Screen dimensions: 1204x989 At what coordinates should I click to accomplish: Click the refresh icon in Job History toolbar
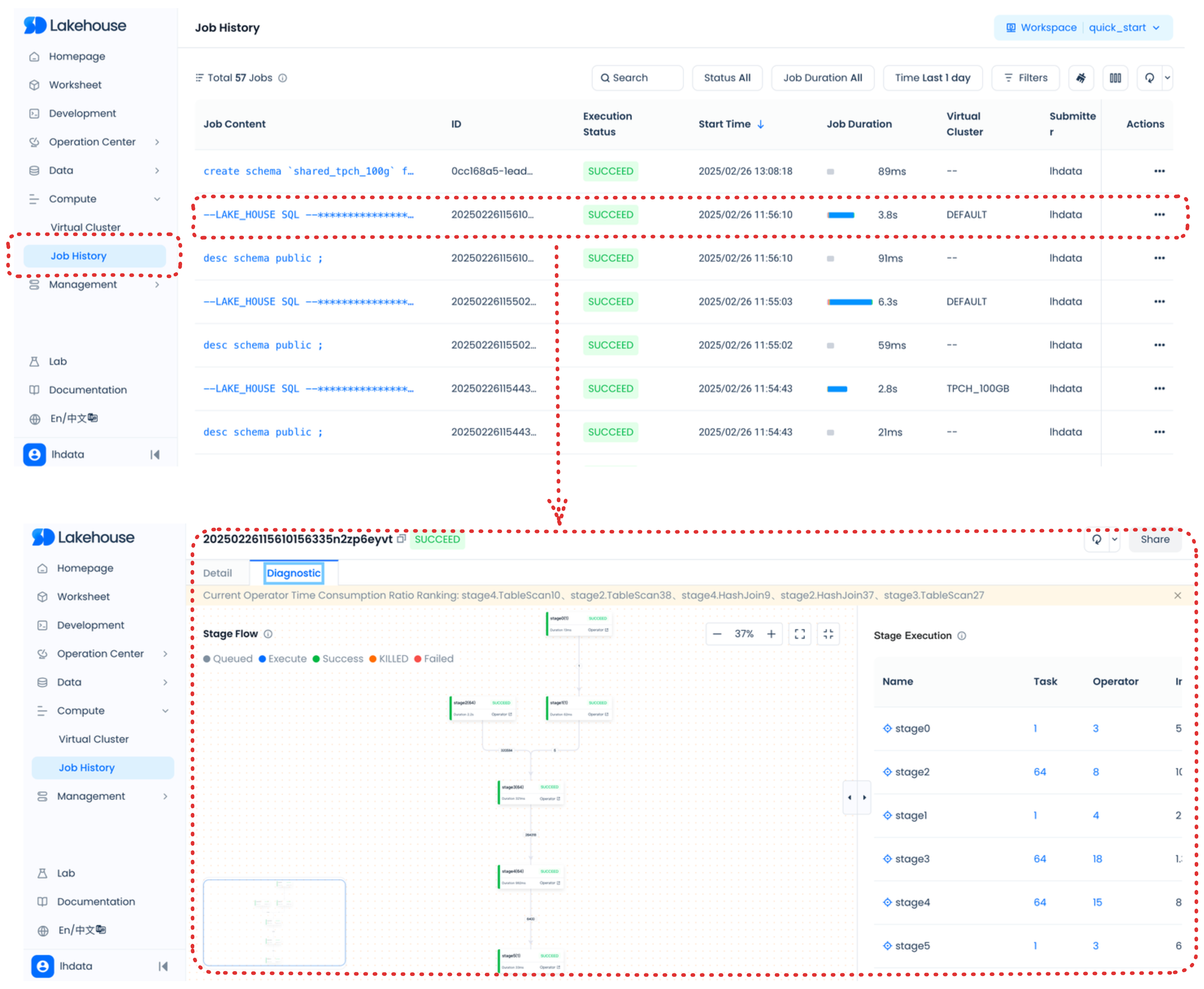(1149, 78)
